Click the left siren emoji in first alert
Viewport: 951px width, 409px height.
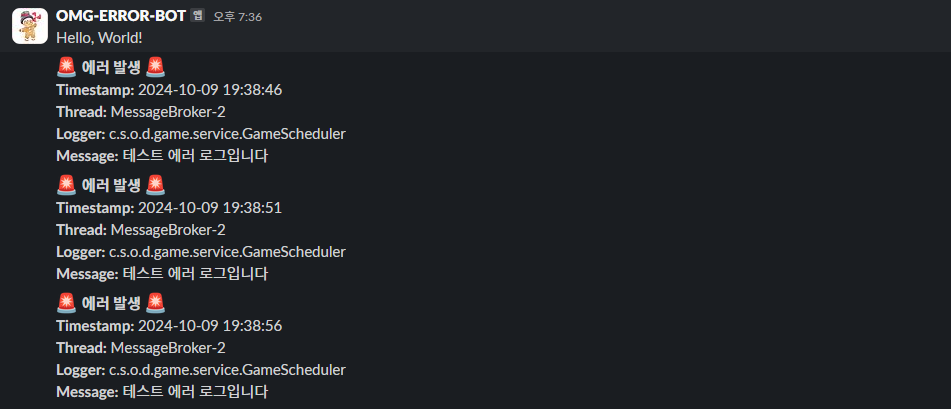66,67
